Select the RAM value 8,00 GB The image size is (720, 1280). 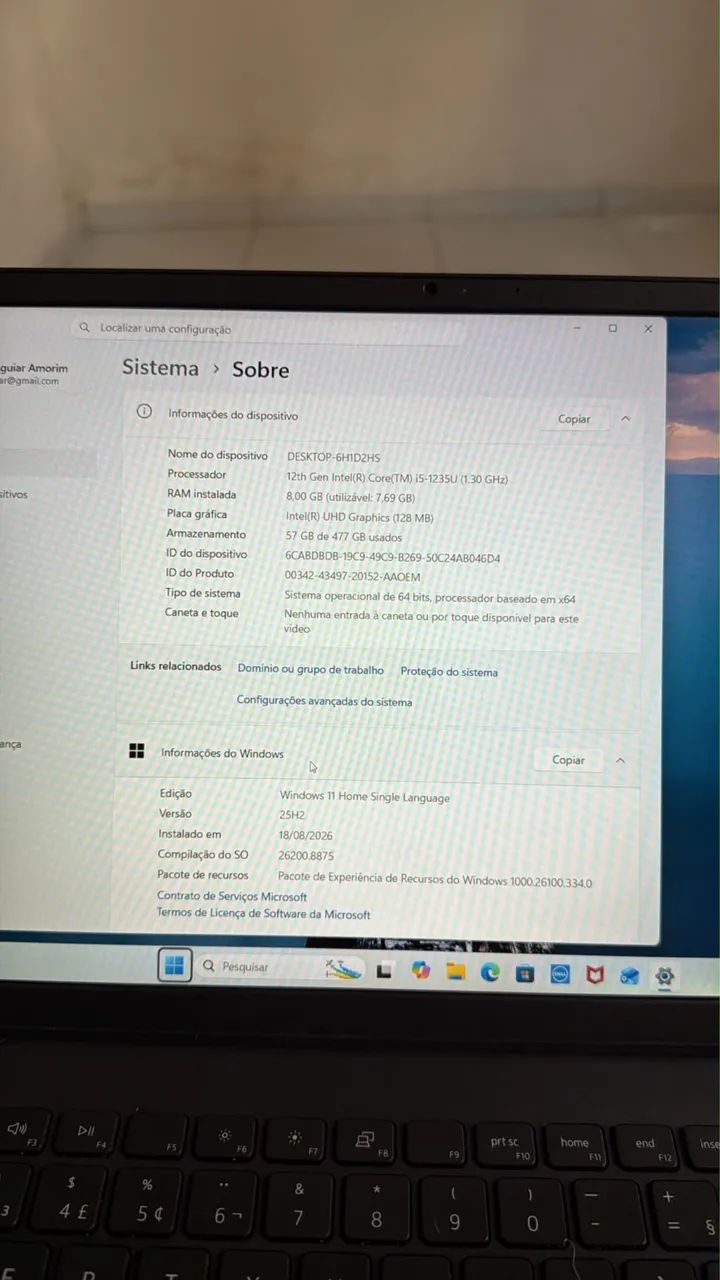point(350,497)
